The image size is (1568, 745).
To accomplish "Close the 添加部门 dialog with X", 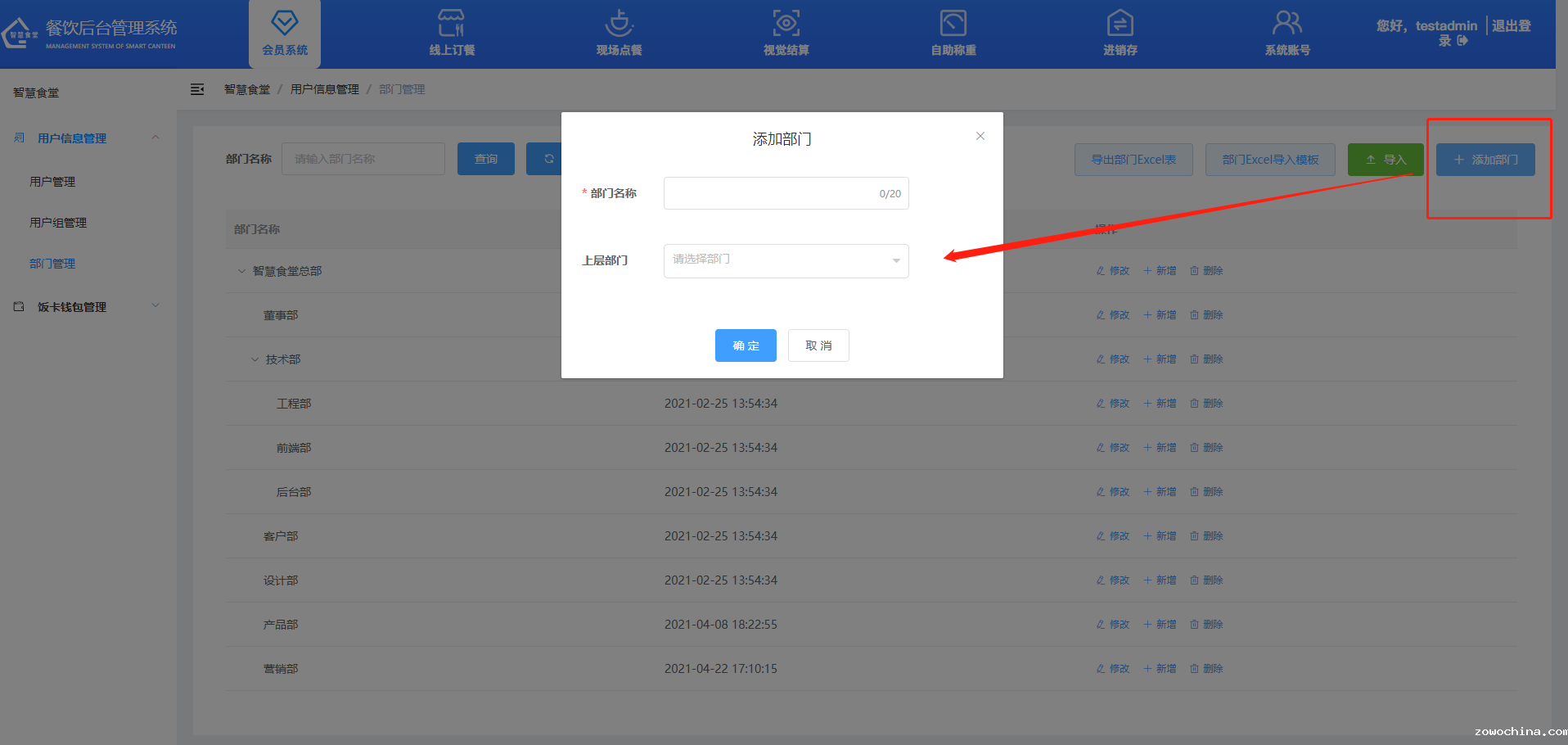I will pos(980,136).
